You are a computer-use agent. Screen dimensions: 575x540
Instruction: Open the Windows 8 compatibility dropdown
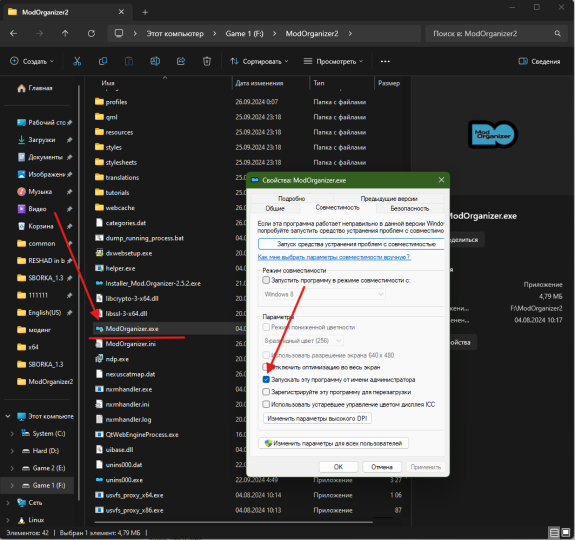click(324, 294)
